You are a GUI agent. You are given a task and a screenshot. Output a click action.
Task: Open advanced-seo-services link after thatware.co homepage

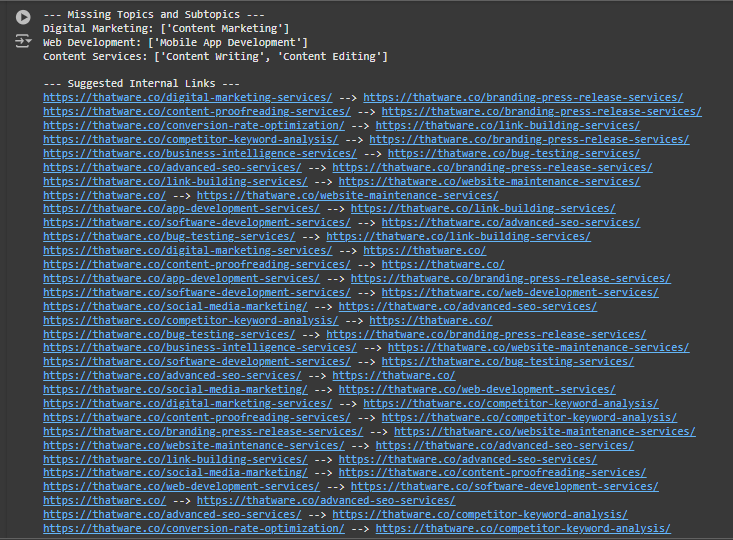point(326,501)
